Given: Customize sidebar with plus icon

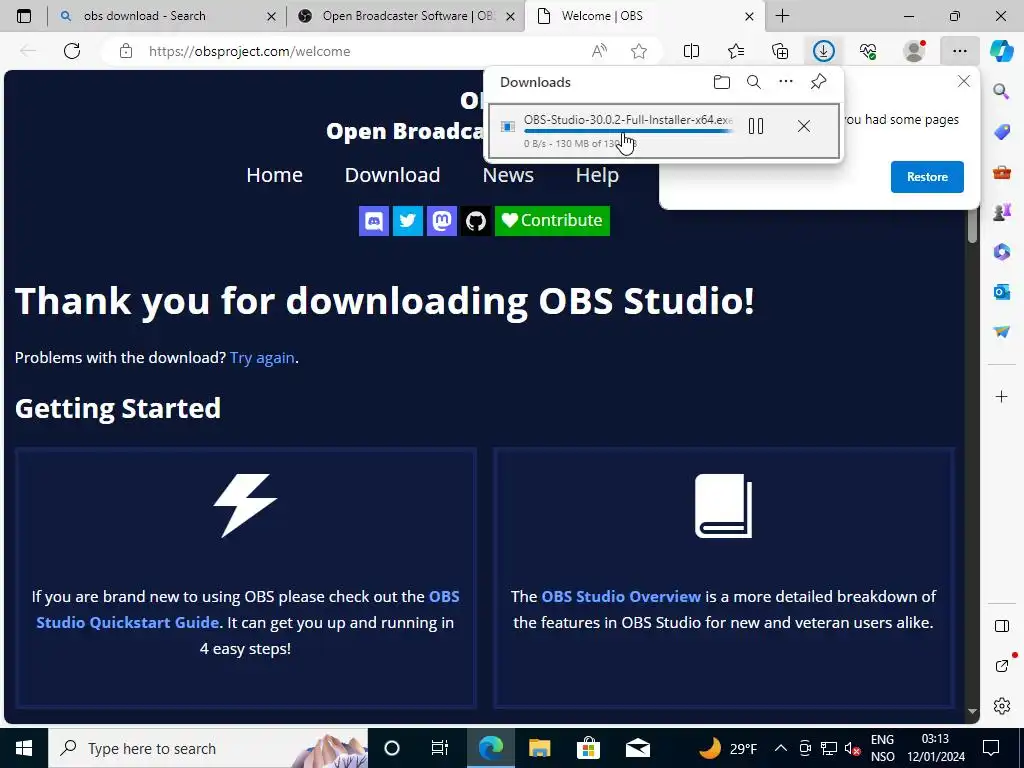Looking at the screenshot, I should click(x=1001, y=396).
